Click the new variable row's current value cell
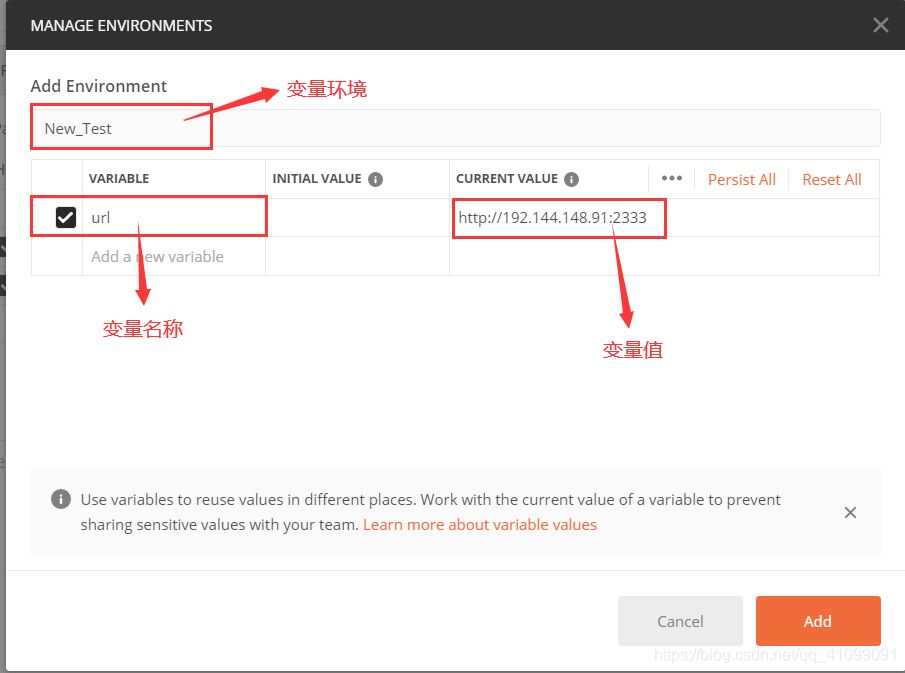Image resolution: width=905 pixels, height=673 pixels. pyautogui.click(x=664, y=256)
